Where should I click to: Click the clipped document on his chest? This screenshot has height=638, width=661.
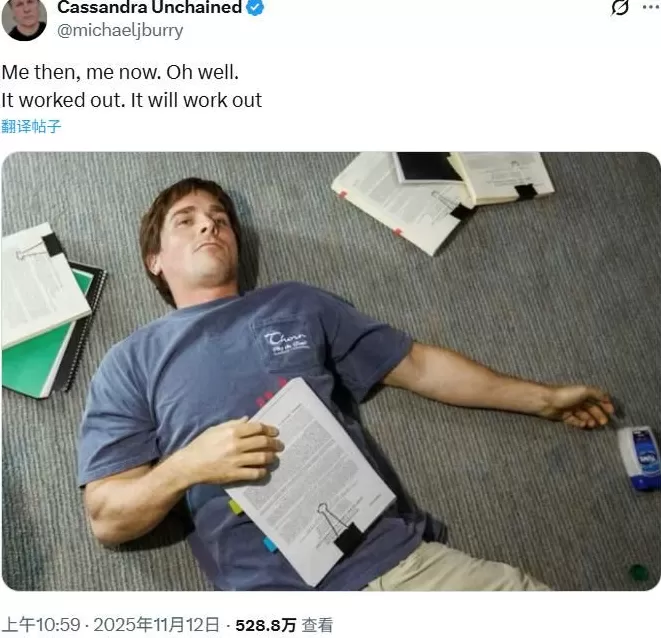313,481
